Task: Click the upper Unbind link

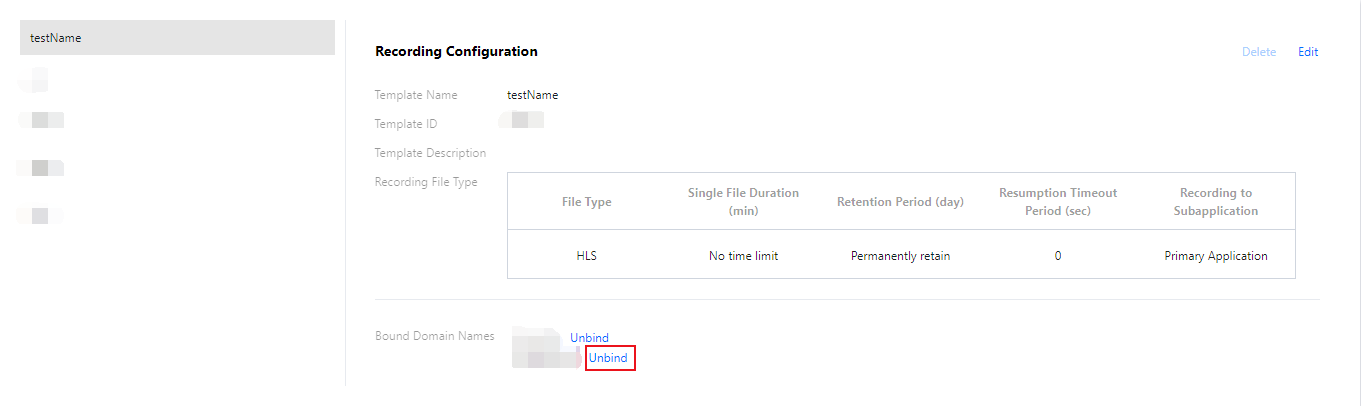Action: pos(589,338)
